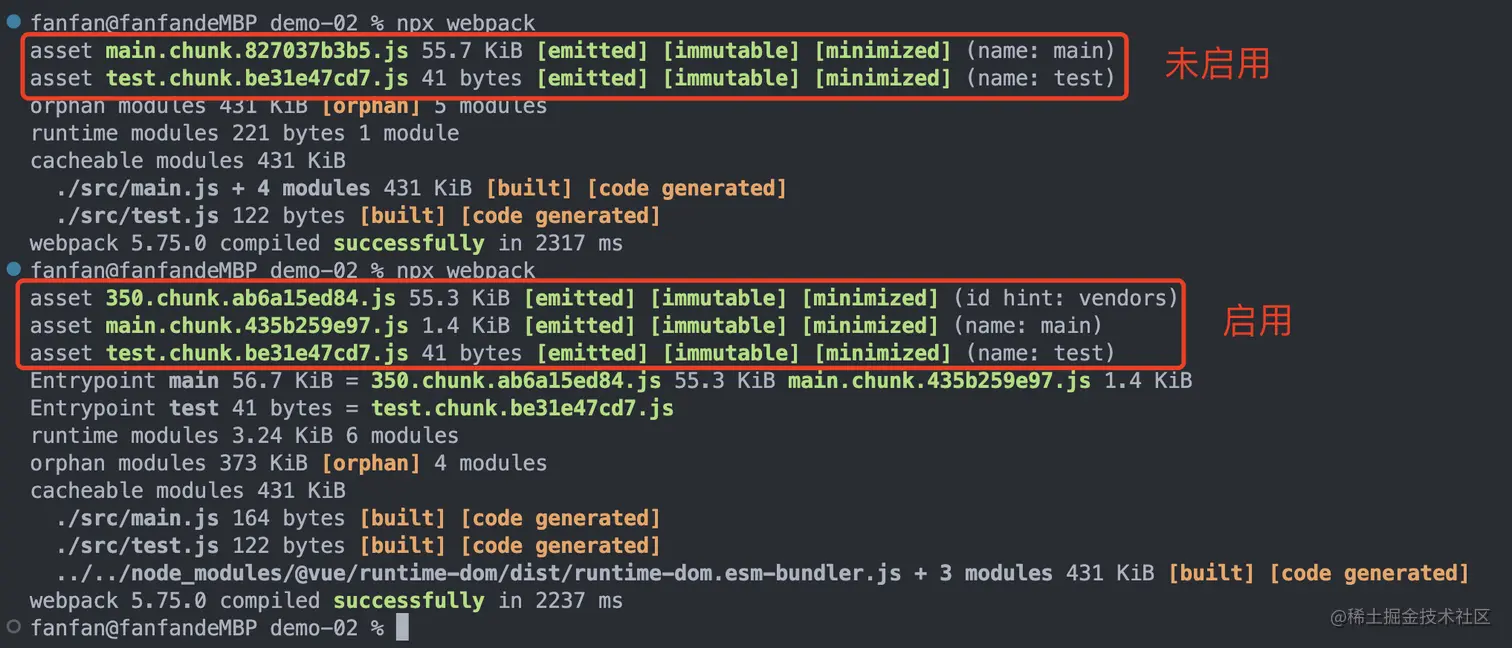
Task: Click the blue dot beside second npx webpack command
Action: pos(14,269)
